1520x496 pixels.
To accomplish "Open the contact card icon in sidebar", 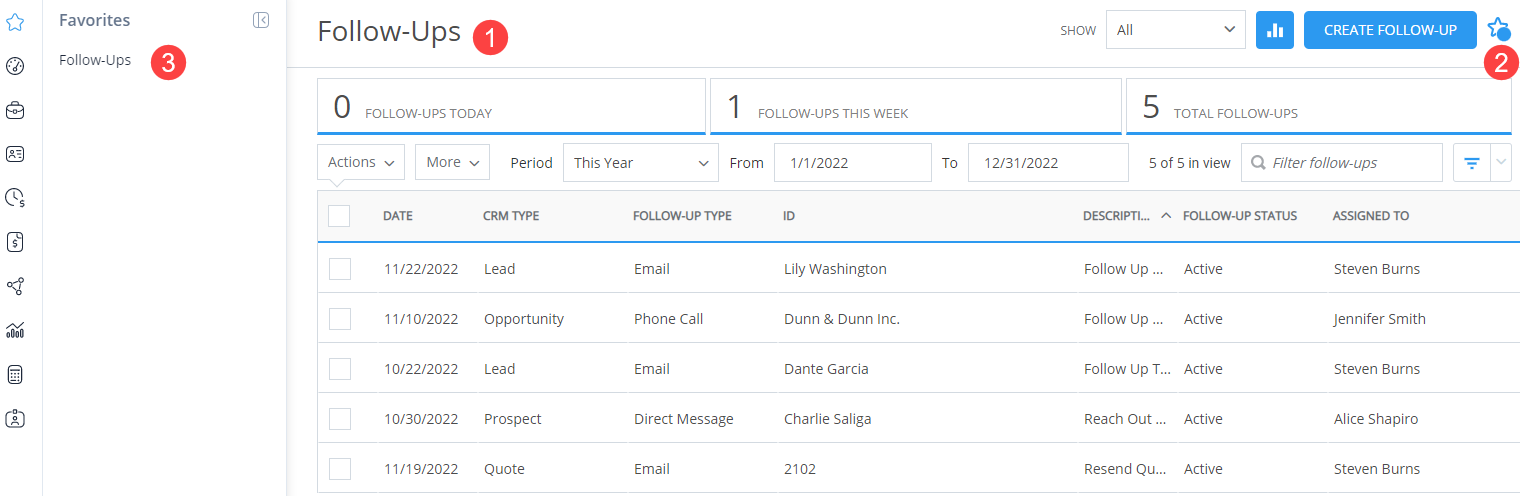I will [x=15, y=154].
